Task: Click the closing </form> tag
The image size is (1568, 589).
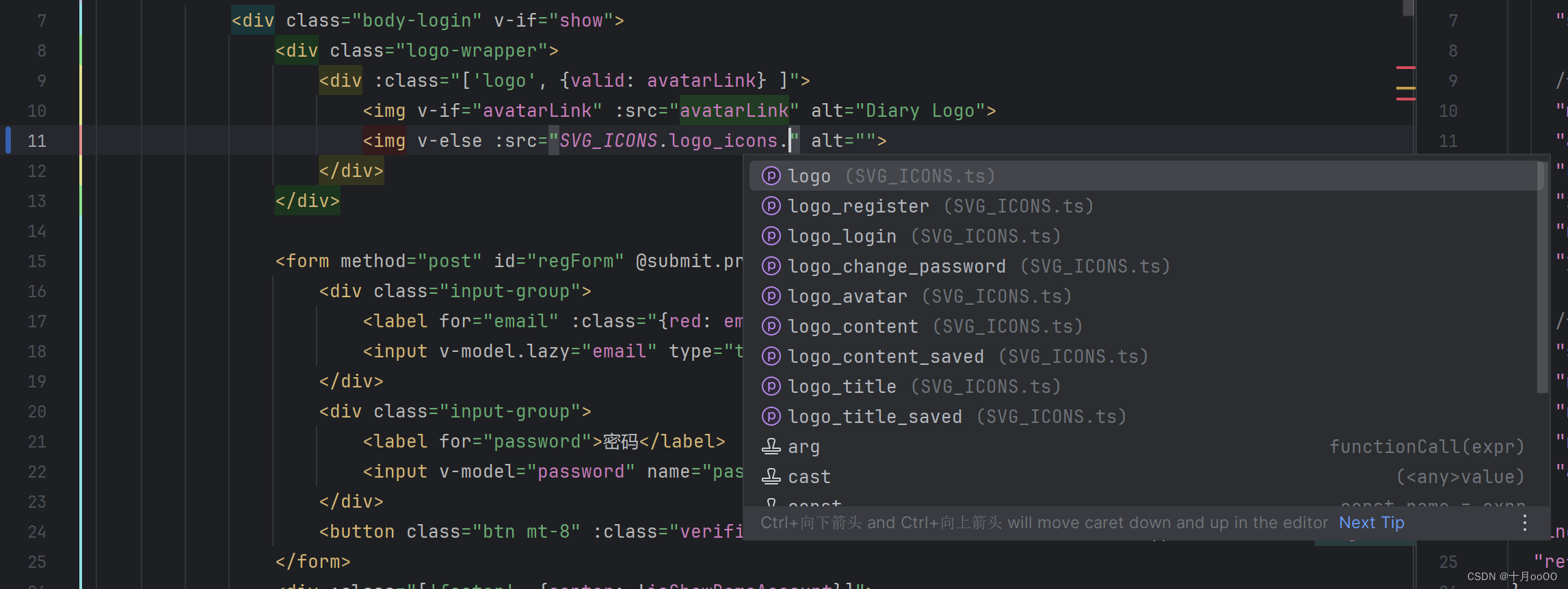Action: [313, 562]
